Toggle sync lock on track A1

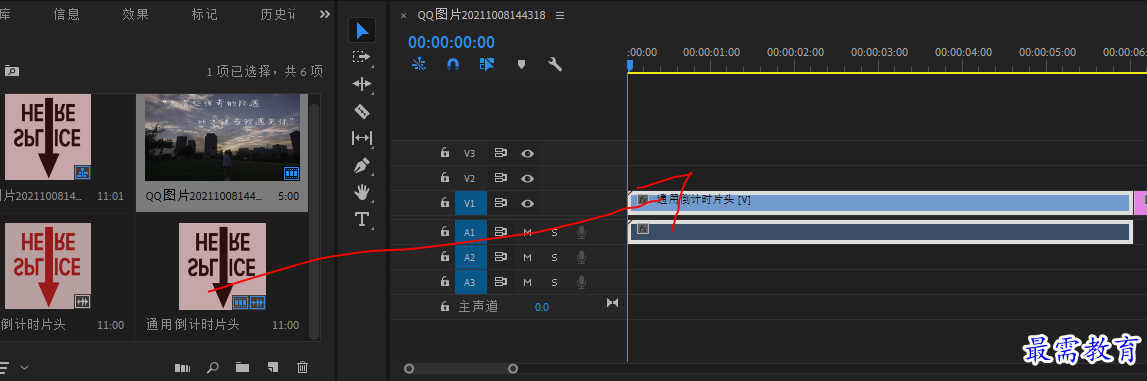click(x=501, y=233)
